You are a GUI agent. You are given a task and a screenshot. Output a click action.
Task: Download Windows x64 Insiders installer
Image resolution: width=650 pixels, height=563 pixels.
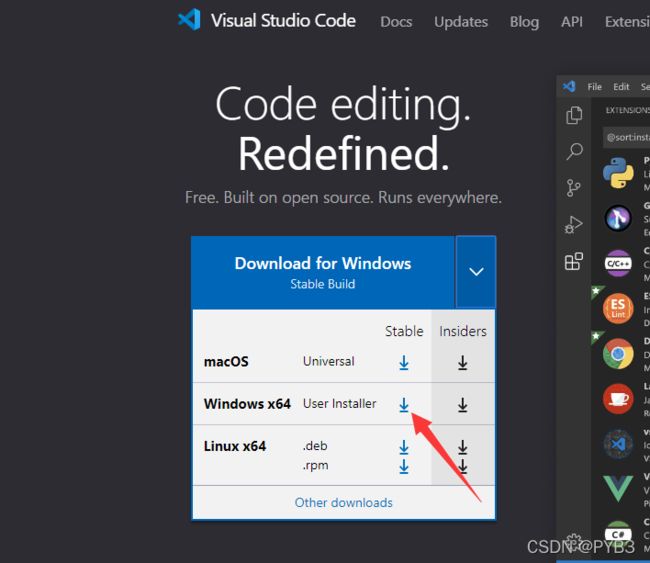463,405
